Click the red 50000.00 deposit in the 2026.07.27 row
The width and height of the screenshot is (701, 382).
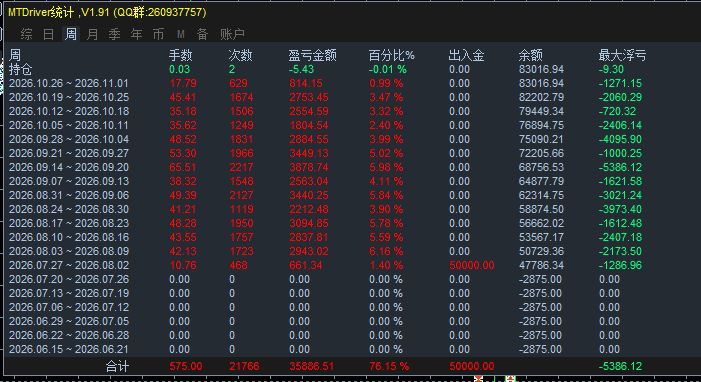[472, 265]
